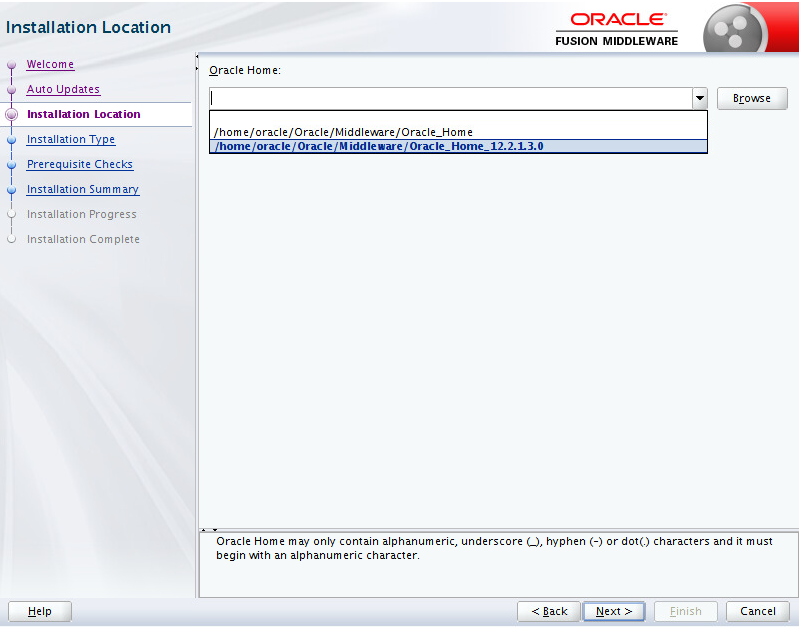The height and width of the screenshot is (629, 800).
Task: Click inside the Oracle Home text field
Action: (x=451, y=98)
